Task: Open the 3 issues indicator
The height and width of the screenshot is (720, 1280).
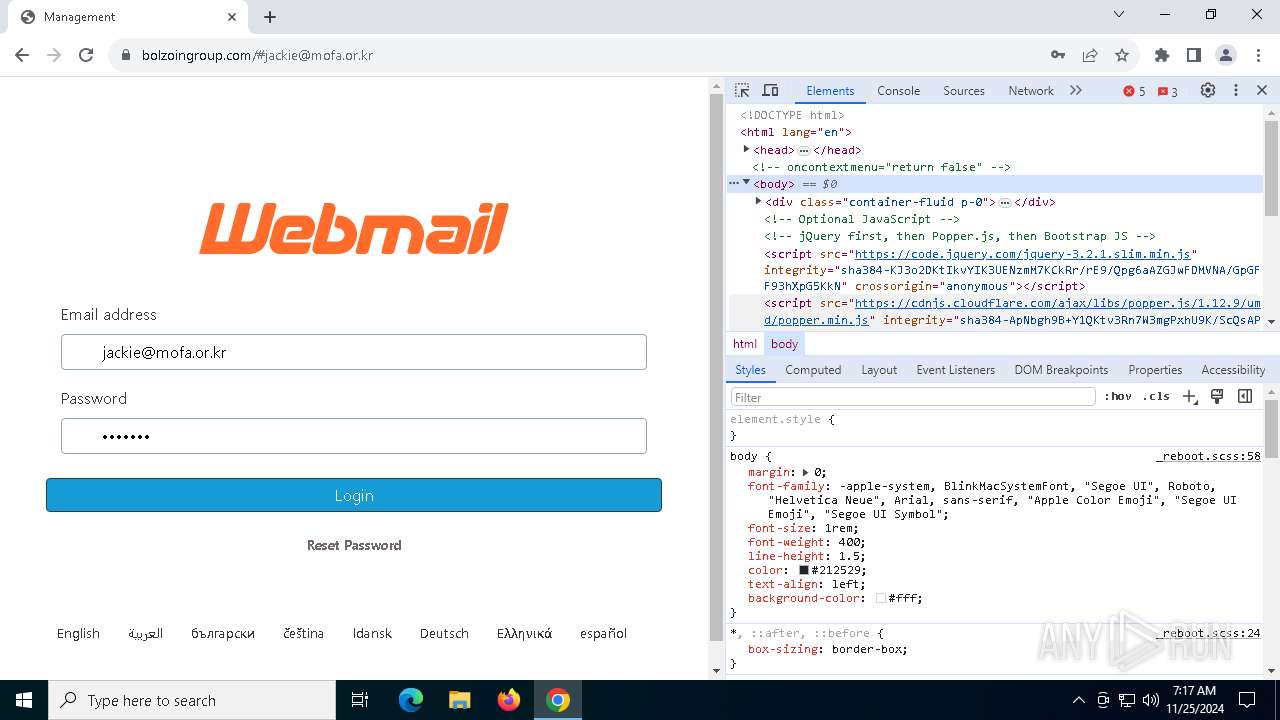Action: (1168, 91)
